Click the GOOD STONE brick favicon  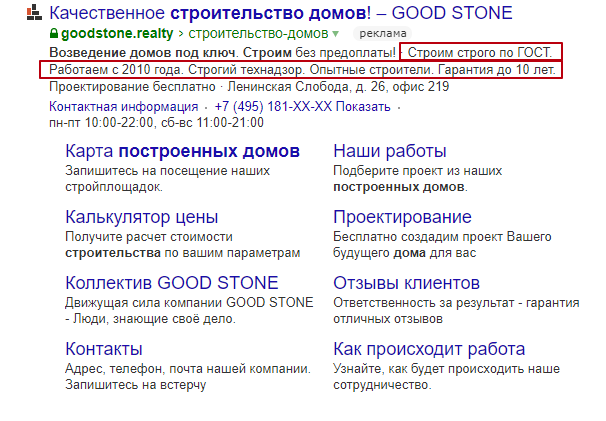tap(34, 12)
